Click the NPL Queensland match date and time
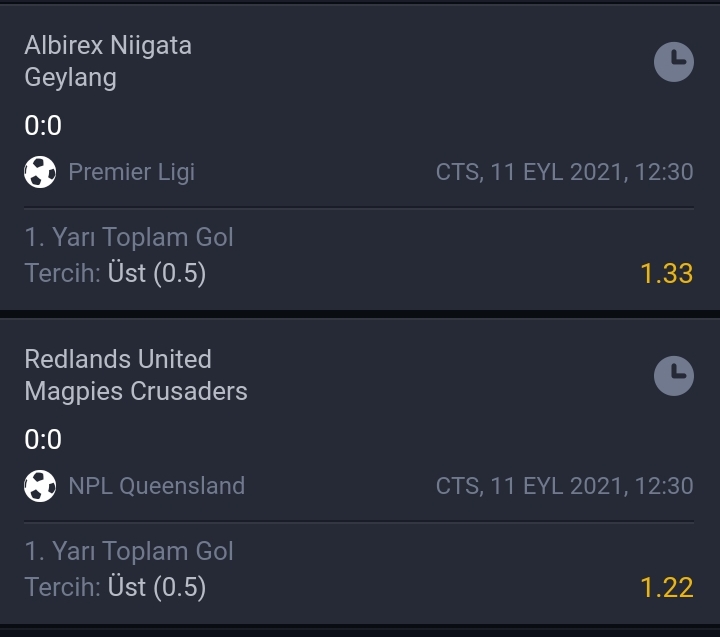This screenshot has width=720, height=637. [564, 486]
